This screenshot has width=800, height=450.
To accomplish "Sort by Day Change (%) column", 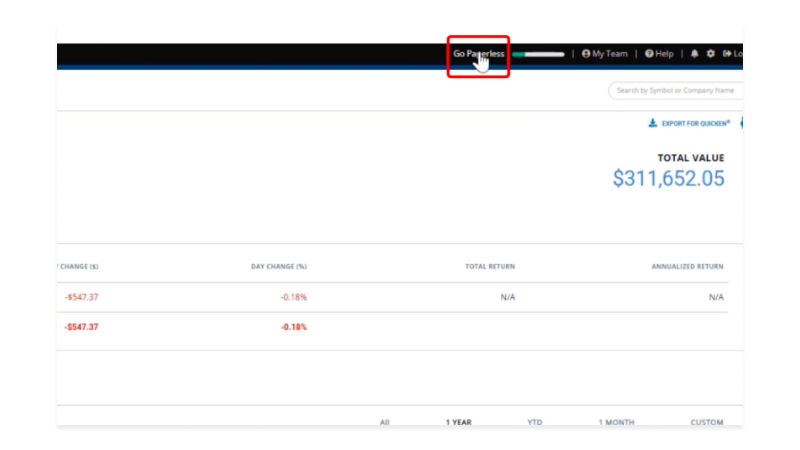I will [x=279, y=266].
